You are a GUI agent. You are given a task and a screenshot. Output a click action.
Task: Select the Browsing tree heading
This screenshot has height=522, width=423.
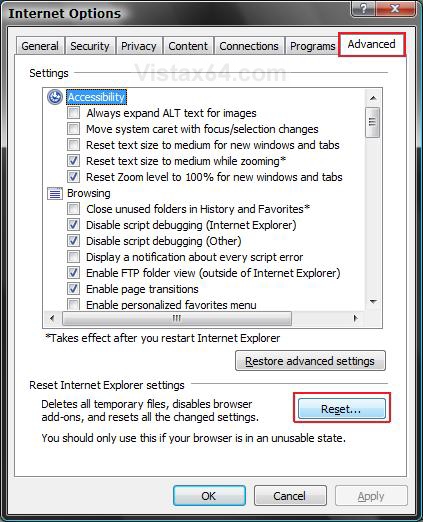point(89,193)
